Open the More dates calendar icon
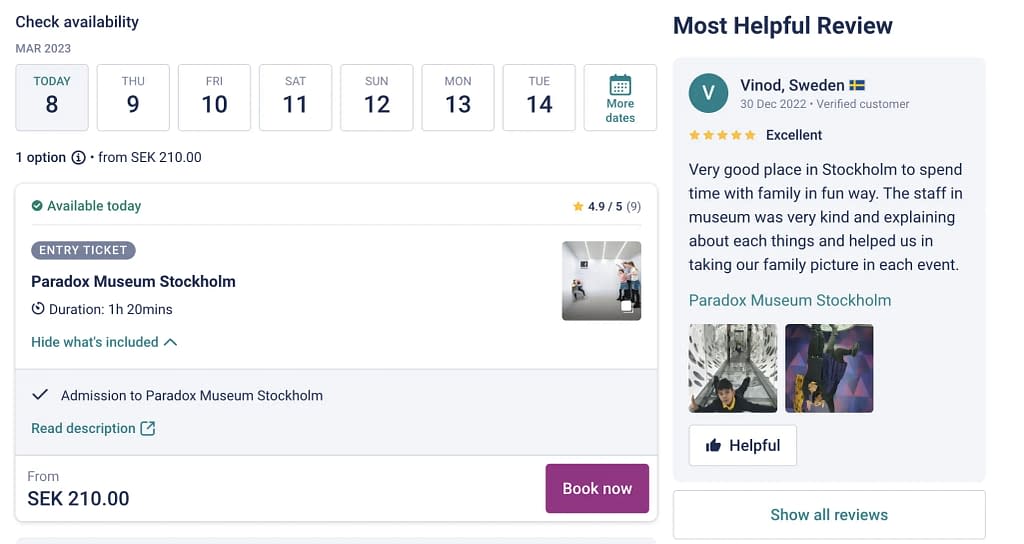The height and width of the screenshot is (544, 1024). pos(620,86)
